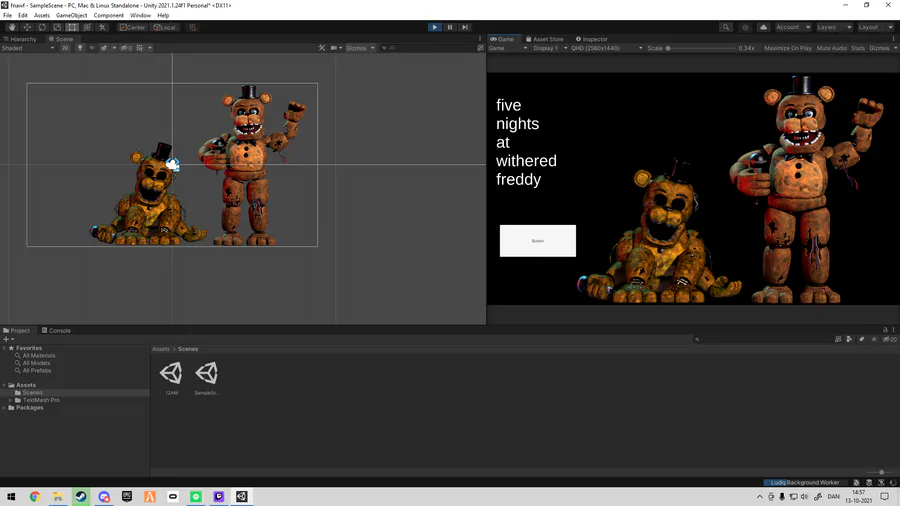Select All Prefabs in Favorites
Screen dimensions: 900x506
[x=37, y=371]
